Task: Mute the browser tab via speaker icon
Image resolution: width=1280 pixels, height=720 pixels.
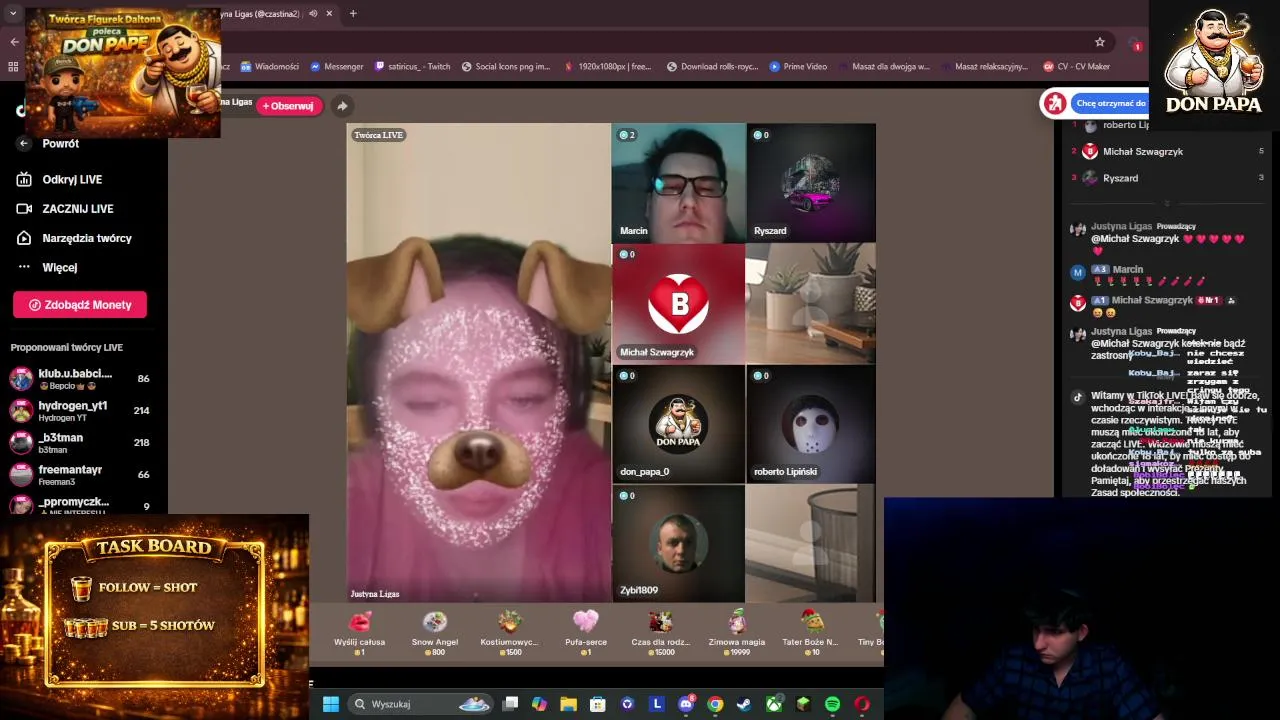Action: (313, 14)
